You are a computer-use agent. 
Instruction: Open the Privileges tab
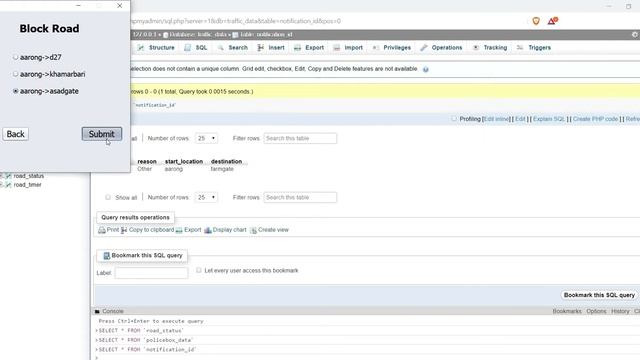coord(392,48)
